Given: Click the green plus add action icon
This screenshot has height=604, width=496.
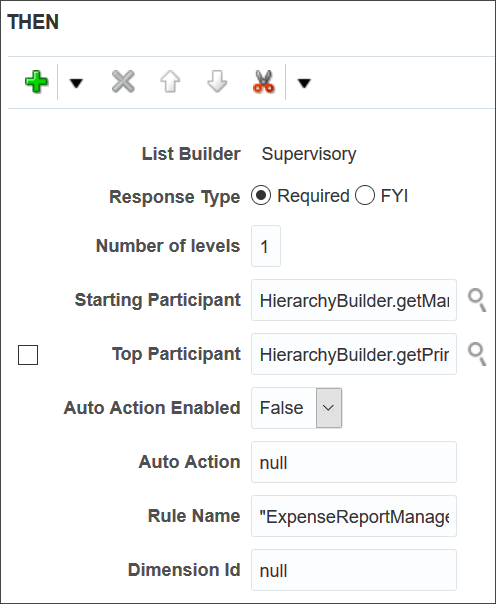Looking at the screenshot, I should (36, 82).
